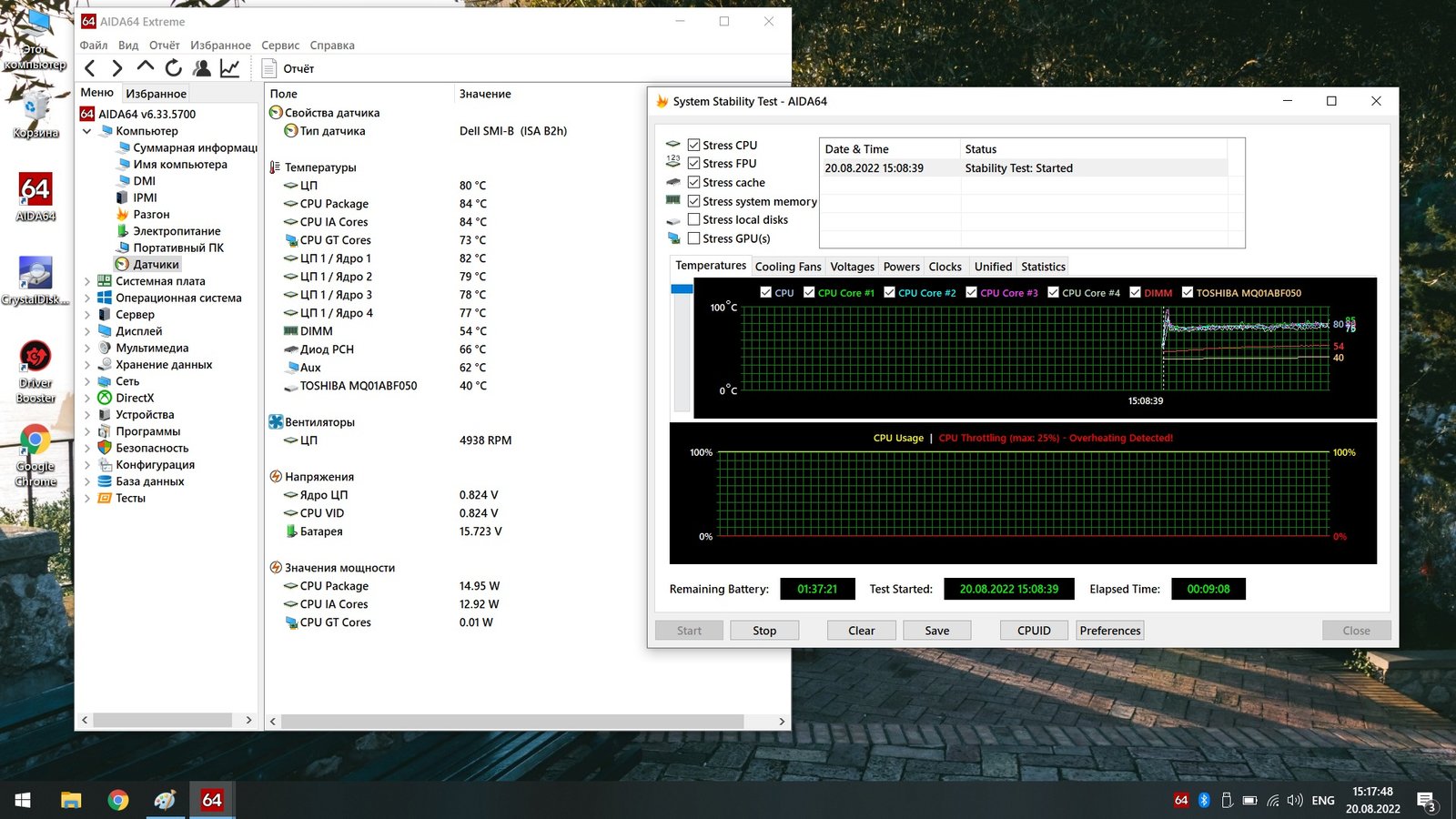Screen dimensions: 1456x819
Task: Click volume speaker tray icon
Action: (1295, 800)
